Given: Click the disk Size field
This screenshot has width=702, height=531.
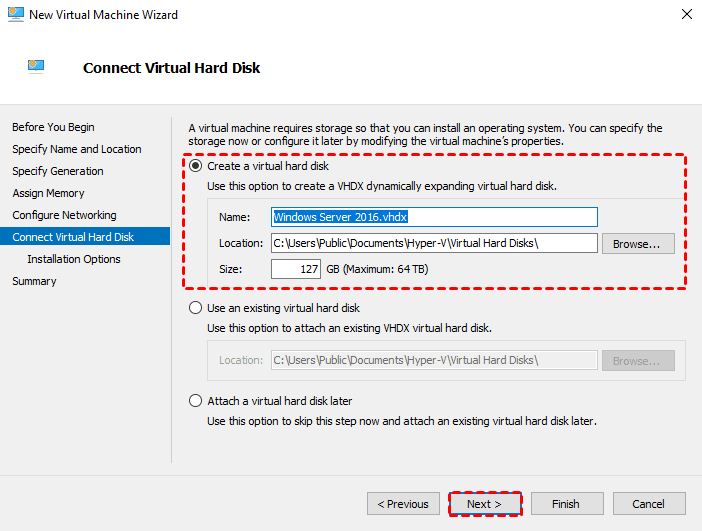Looking at the screenshot, I should click(x=296, y=269).
